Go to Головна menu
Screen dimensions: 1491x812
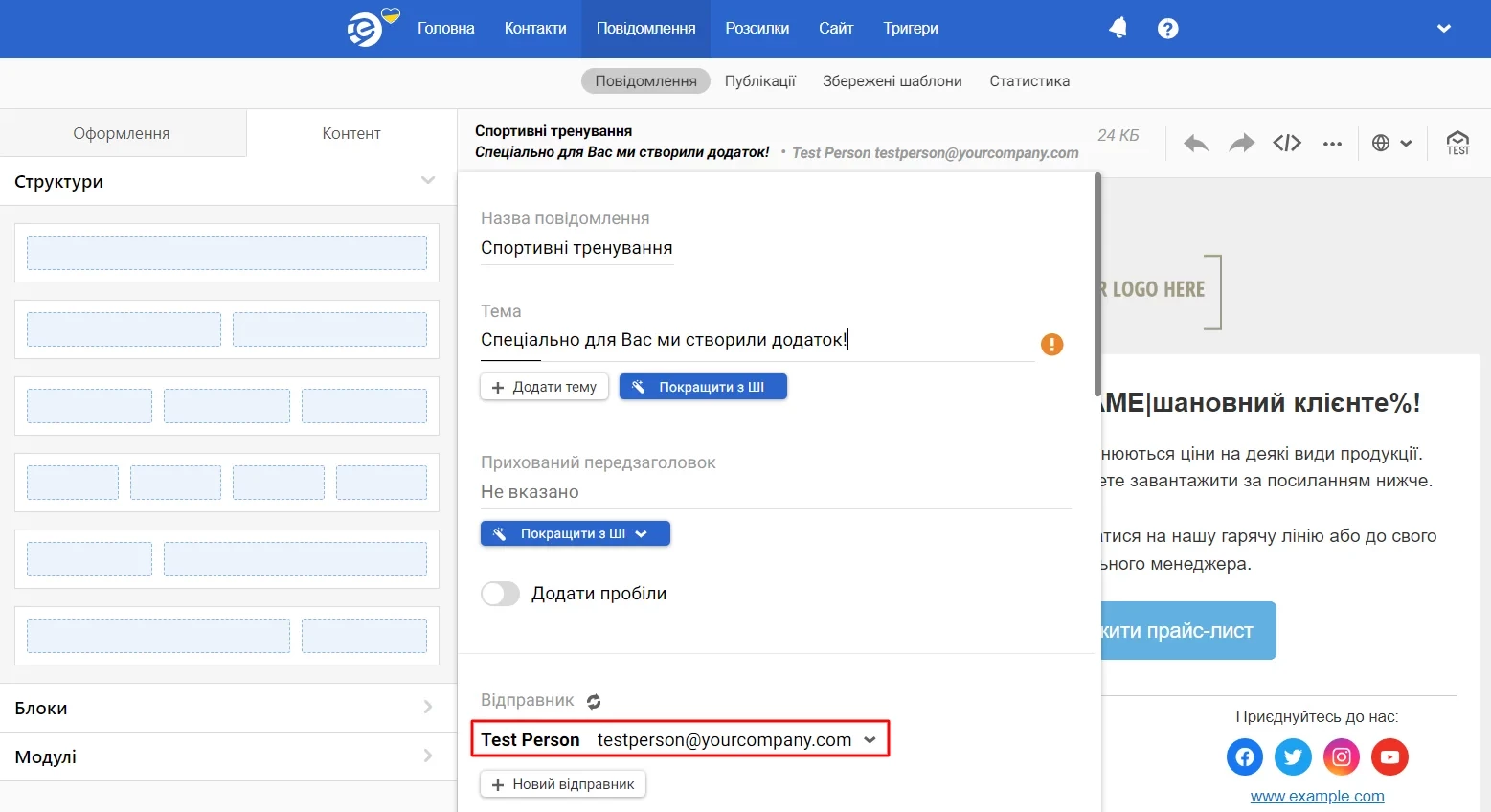point(445,29)
